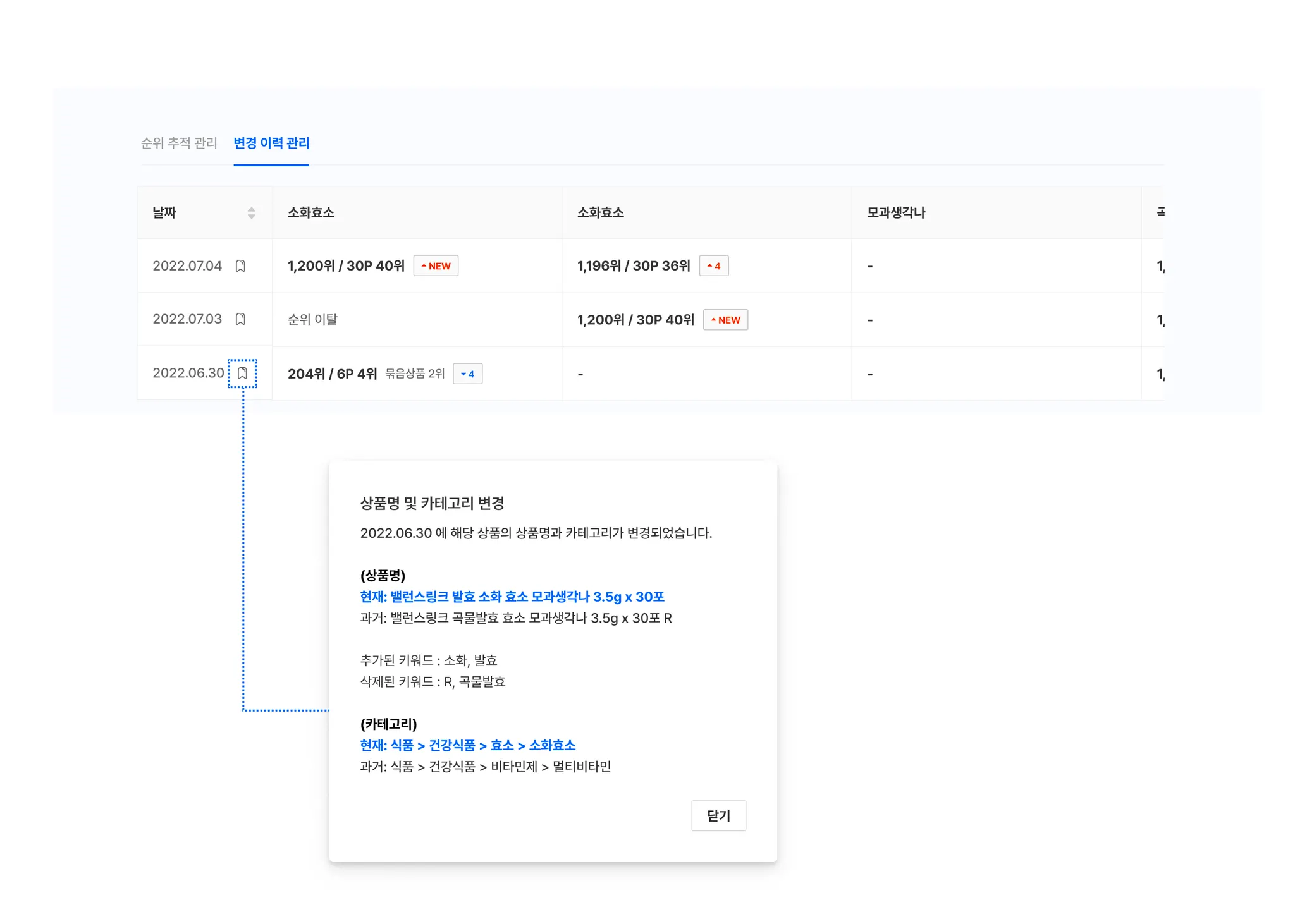This screenshot has height=924, width=1295.
Task: Click the 순위 이탈 cell in 2022.07.03 row
Action: (312, 320)
